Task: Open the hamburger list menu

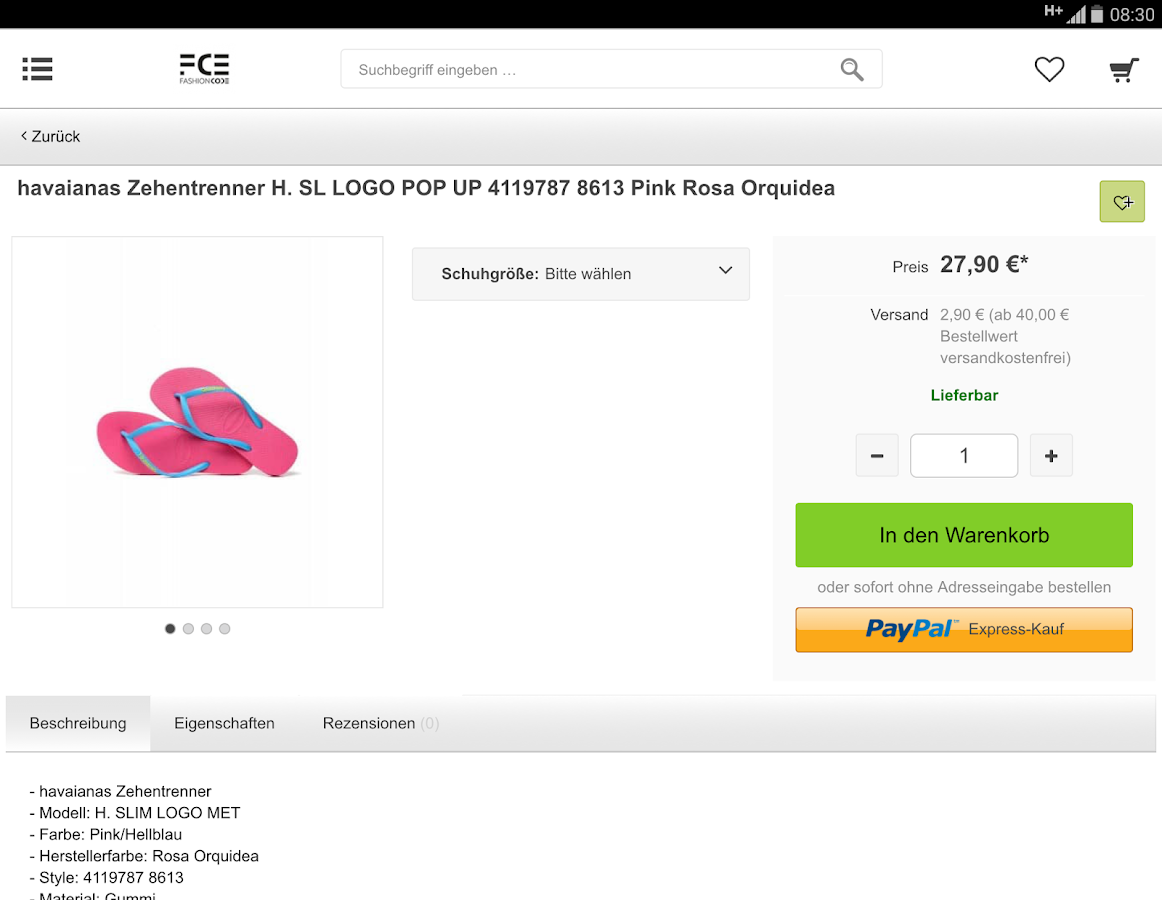Action: click(37, 69)
